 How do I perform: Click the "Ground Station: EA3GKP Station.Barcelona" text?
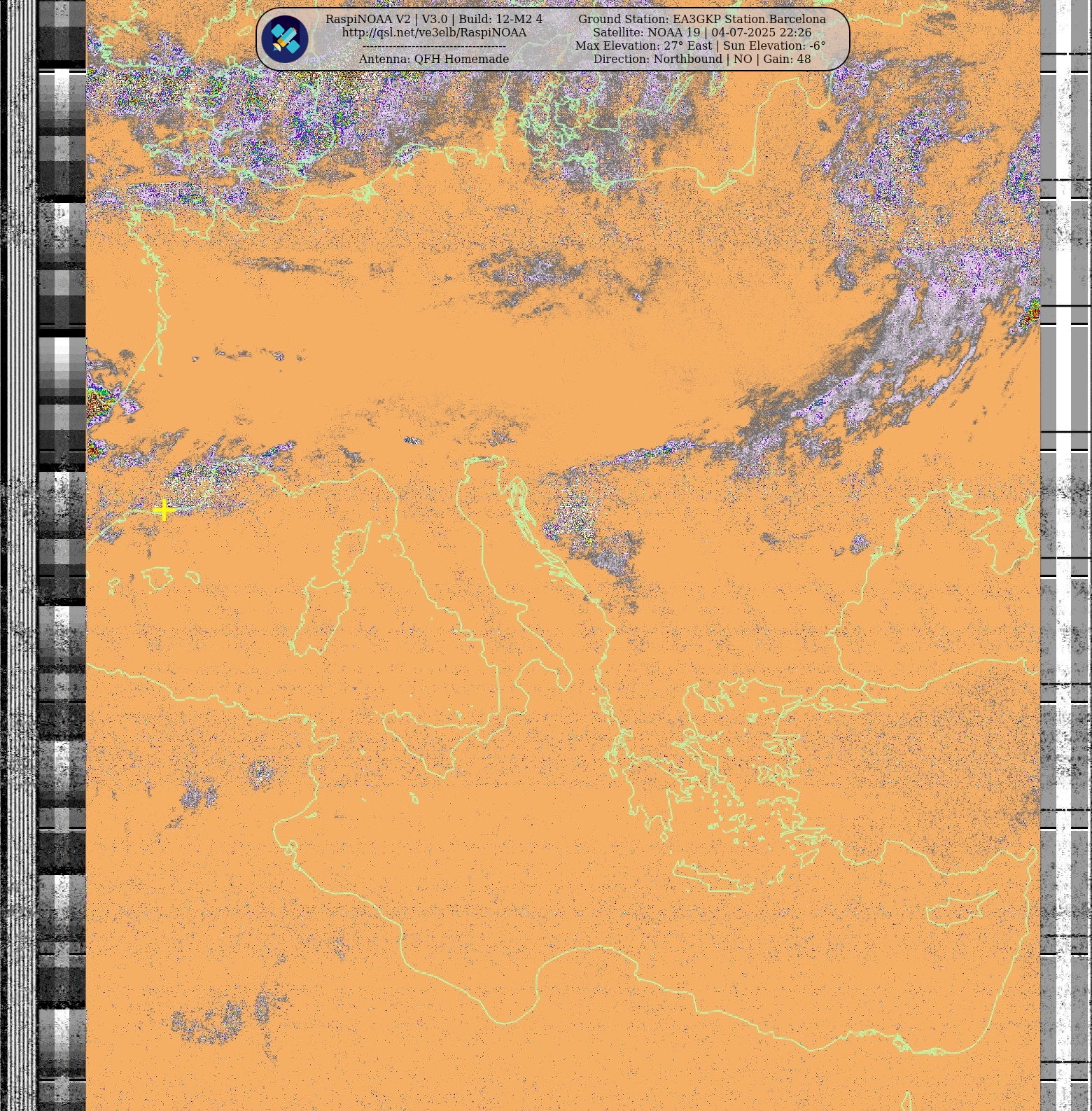coord(702,19)
